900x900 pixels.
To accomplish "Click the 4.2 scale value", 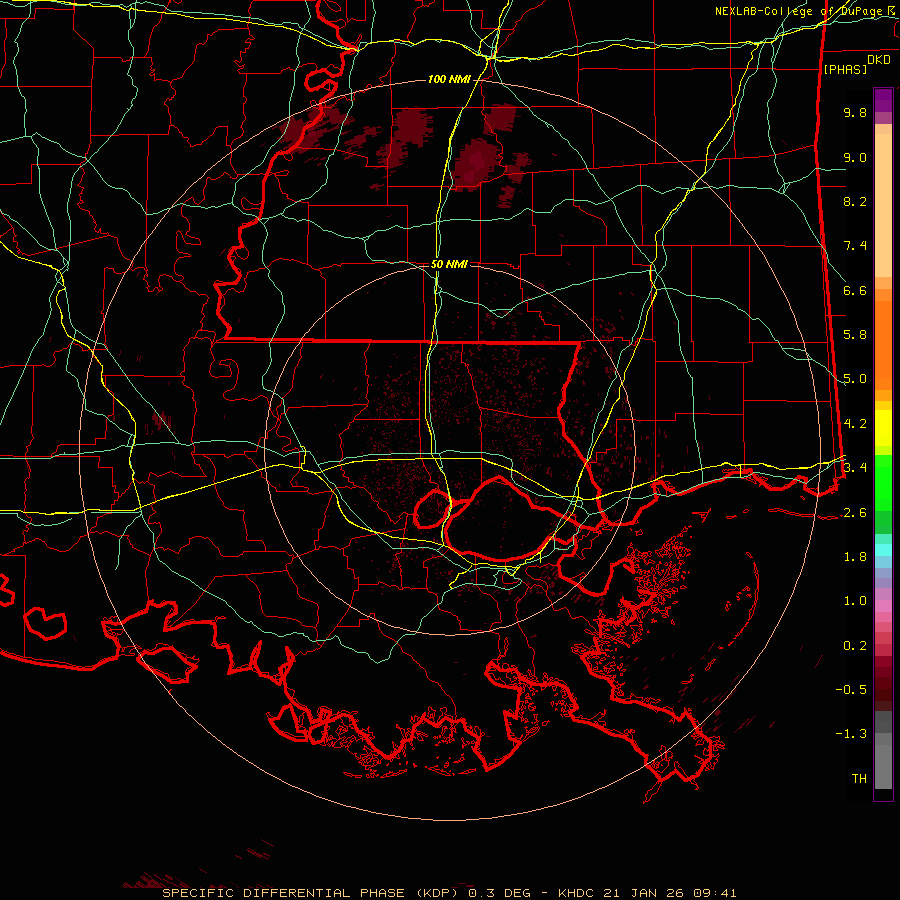I will [x=855, y=424].
